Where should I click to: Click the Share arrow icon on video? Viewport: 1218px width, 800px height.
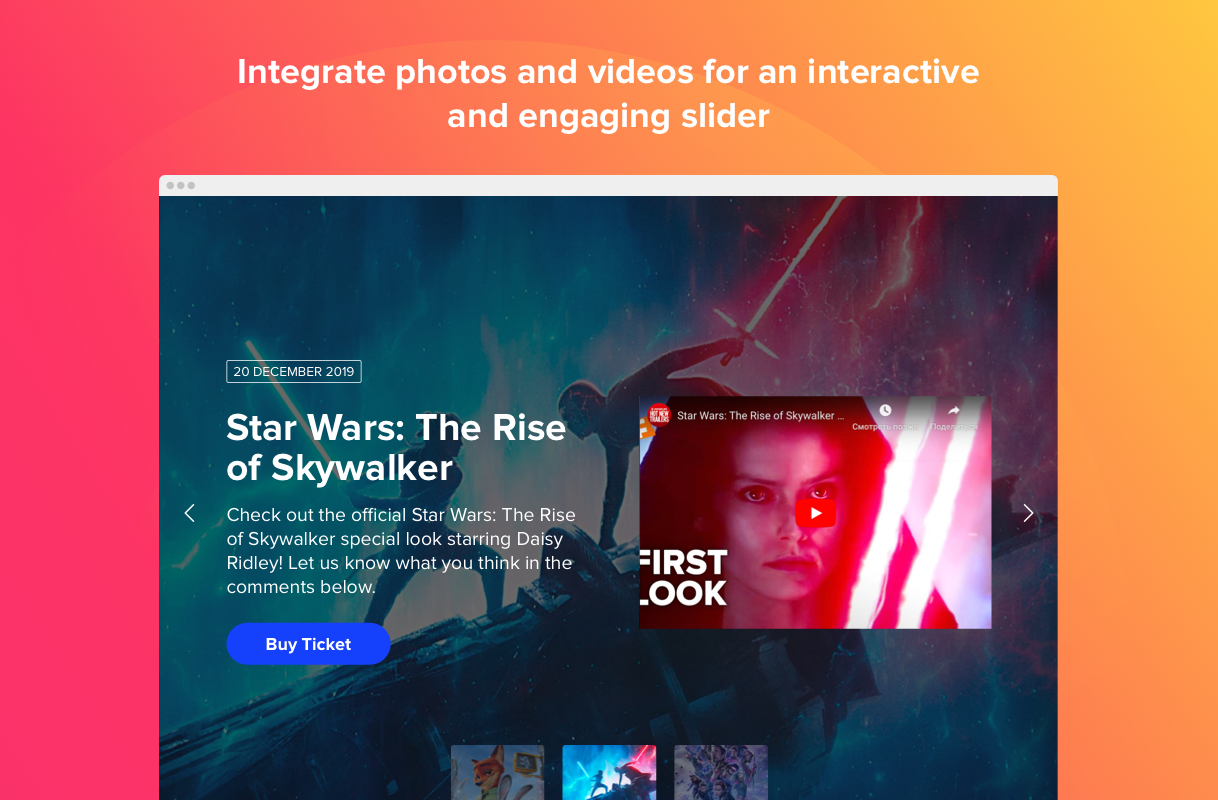click(953, 411)
